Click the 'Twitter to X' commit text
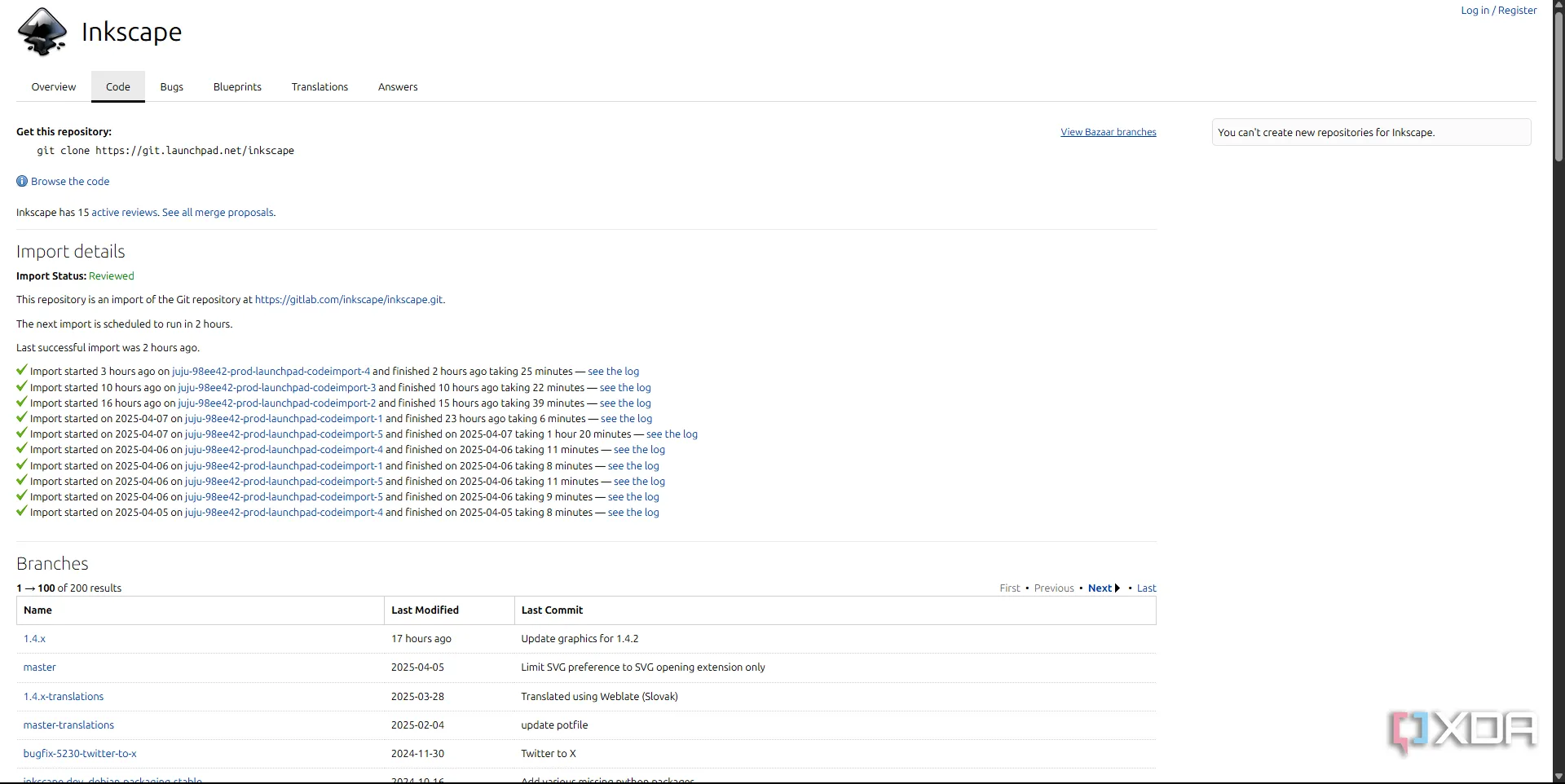Image resolution: width=1565 pixels, height=784 pixels. pos(549,754)
